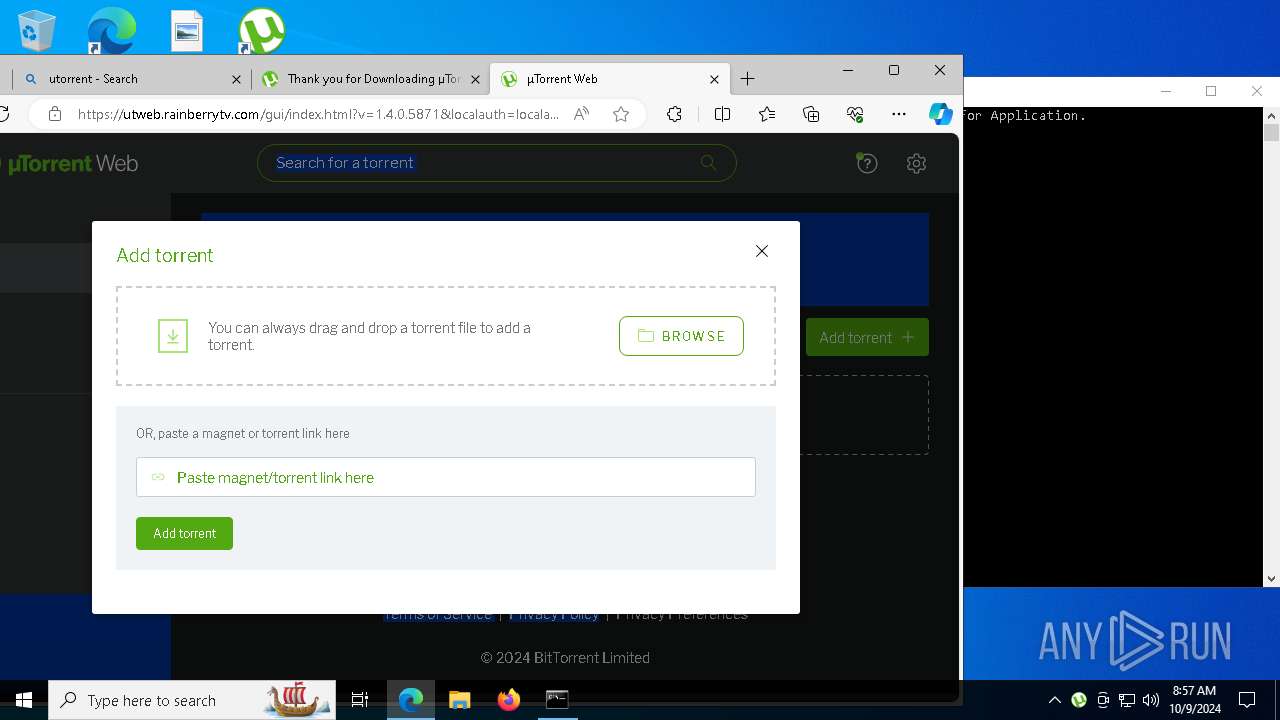This screenshot has height=720, width=1280.
Task: Toggle Read aloud icon in address bar
Action: tap(581, 114)
